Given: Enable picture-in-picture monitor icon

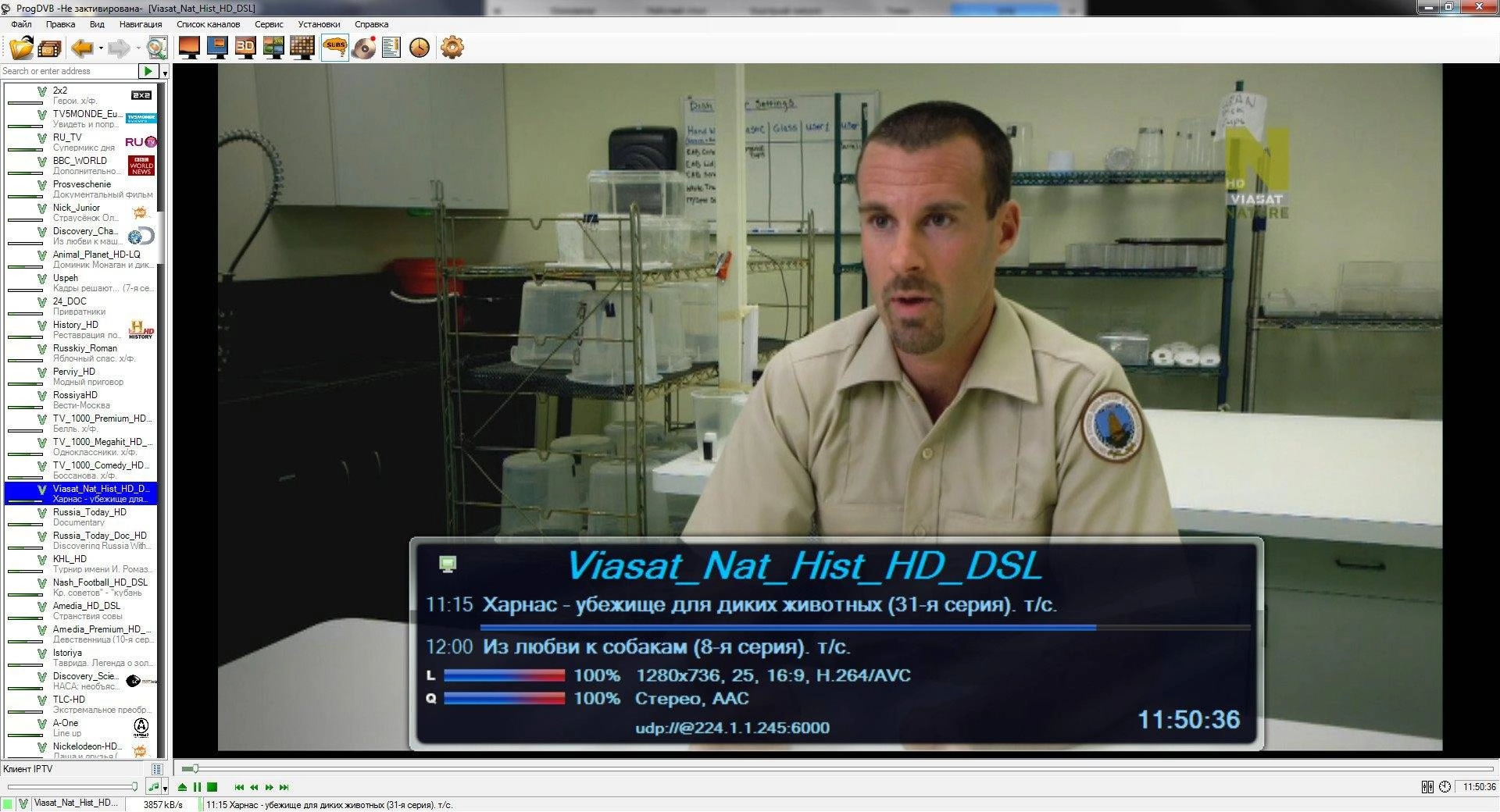Looking at the screenshot, I should pos(217,48).
